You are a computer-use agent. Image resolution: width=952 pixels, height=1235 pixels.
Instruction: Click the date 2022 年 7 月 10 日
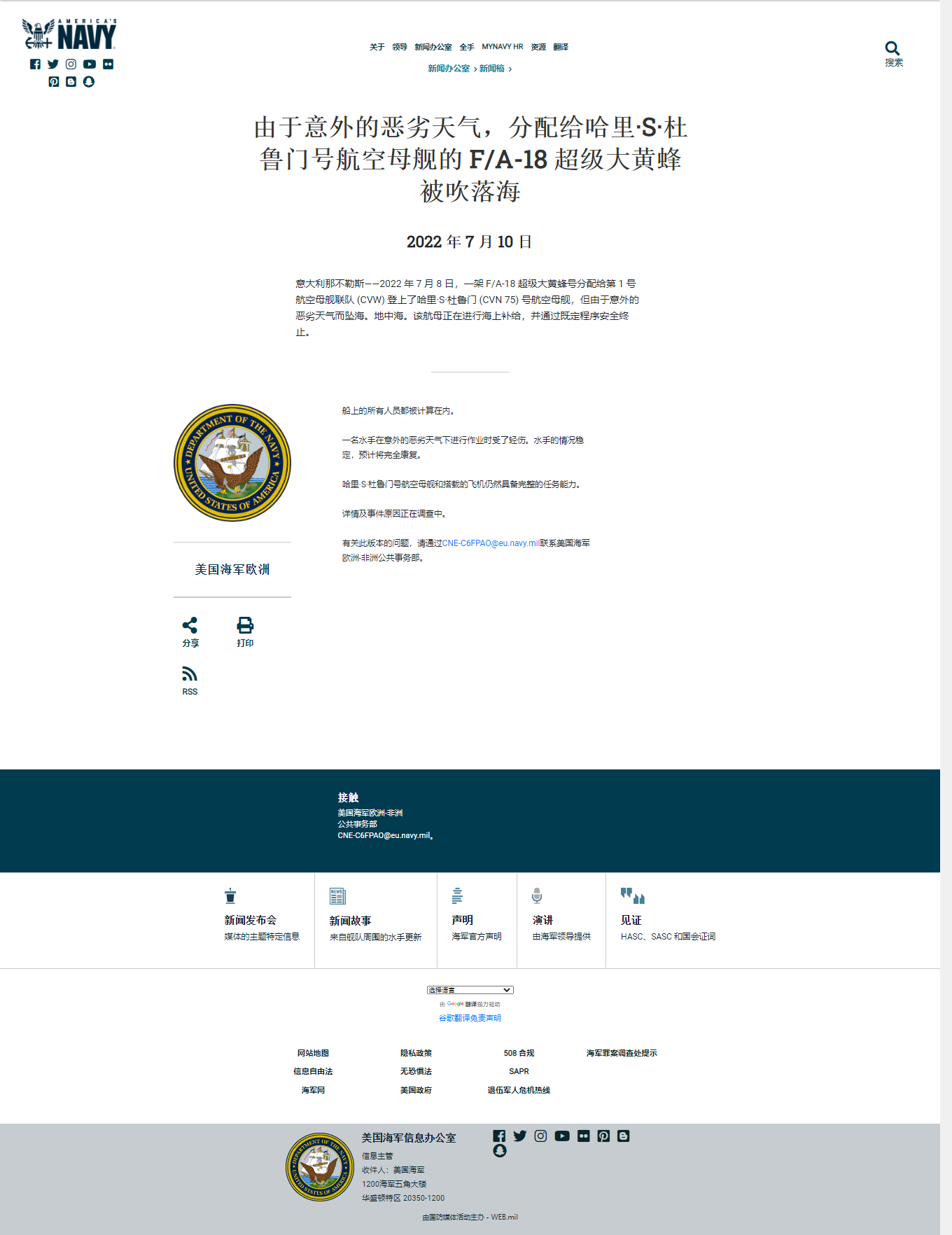469,242
